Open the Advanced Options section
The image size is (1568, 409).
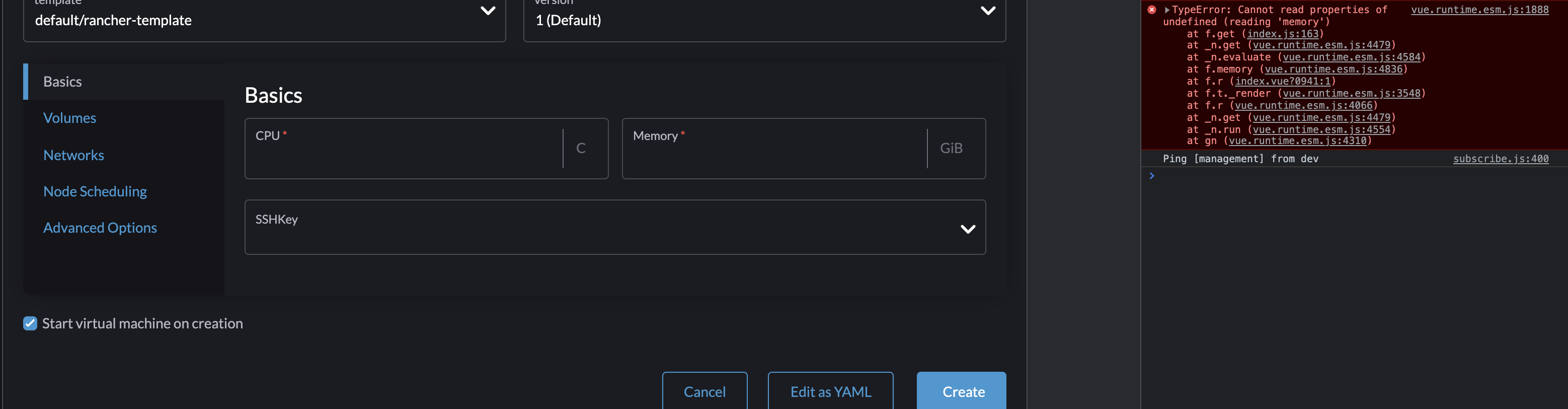(100, 227)
